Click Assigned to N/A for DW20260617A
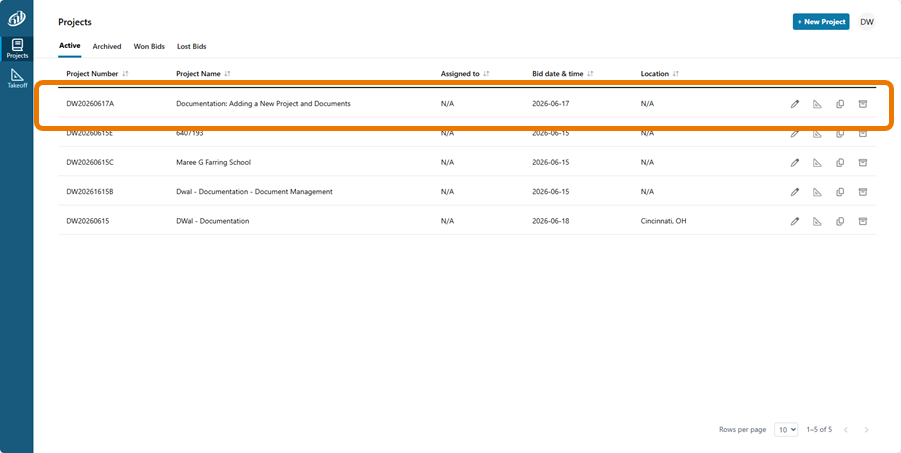This screenshot has width=901, height=453. coord(447,104)
